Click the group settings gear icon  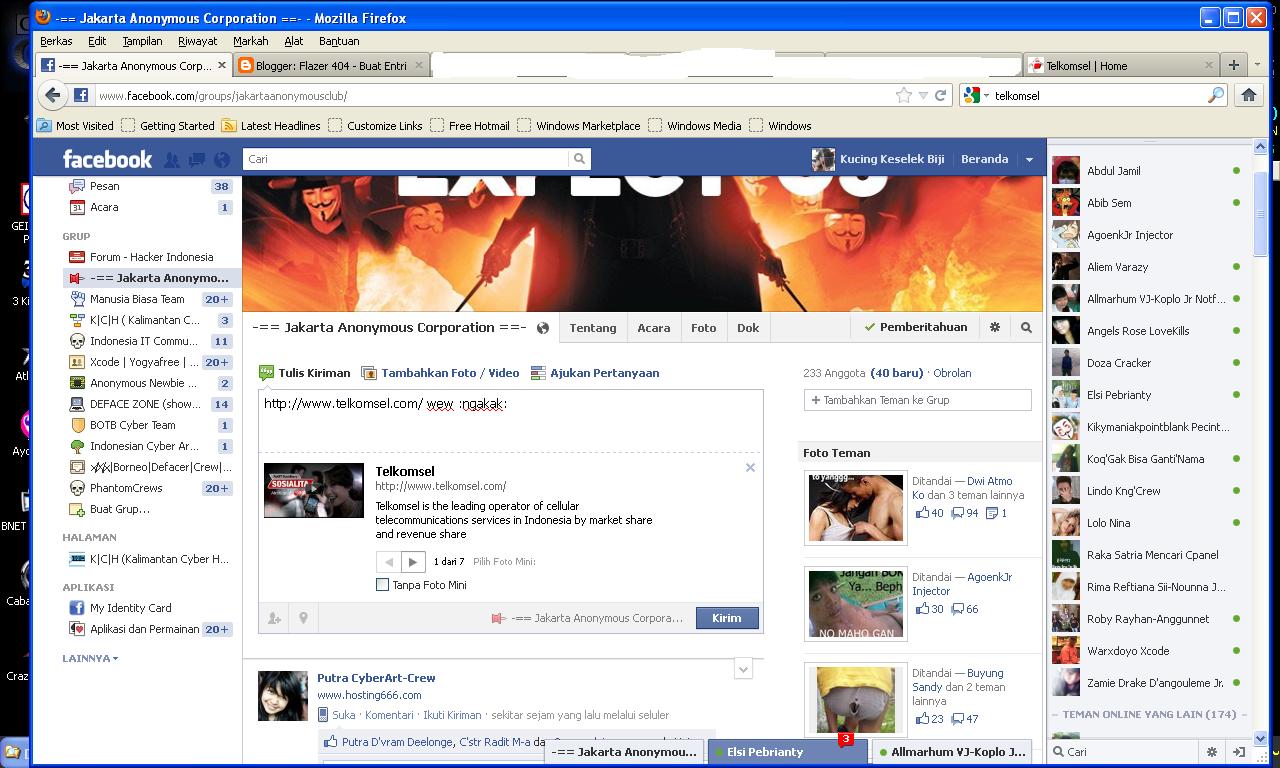tap(995, 327)
